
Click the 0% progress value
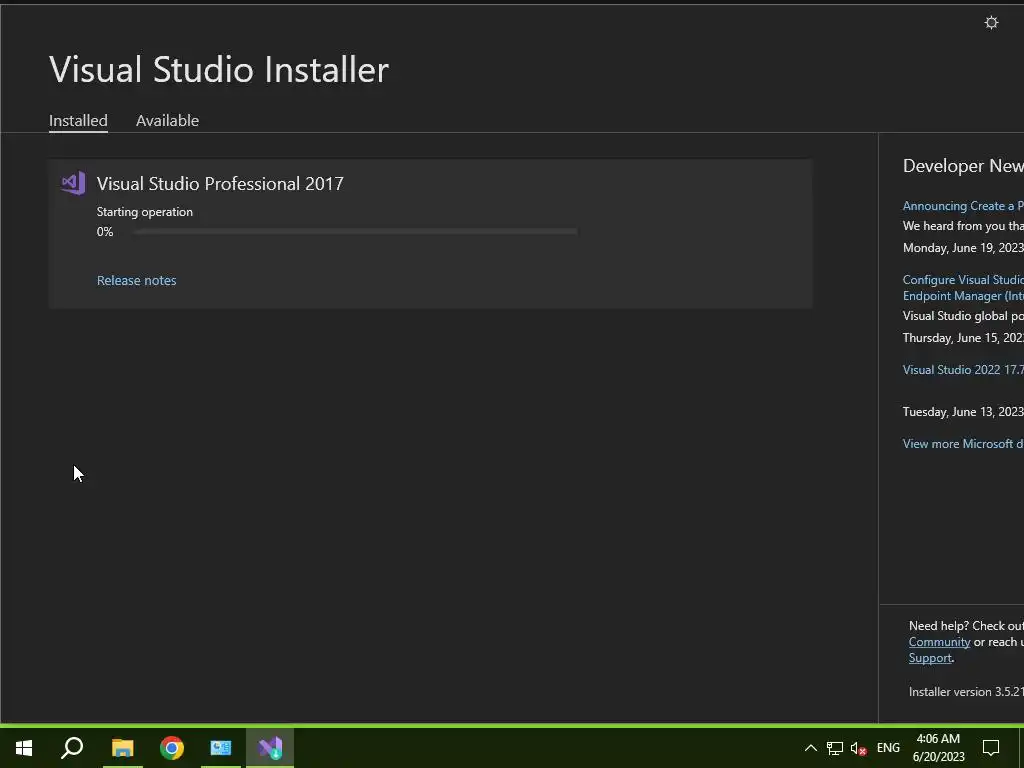[x=105, y=232]
